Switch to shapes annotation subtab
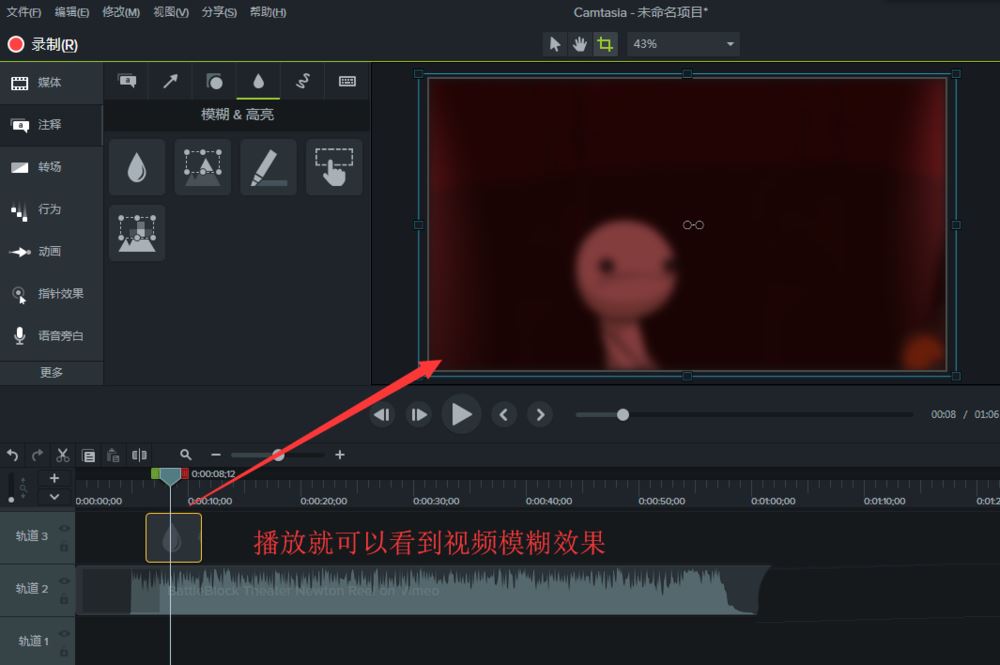Viewport: 1000px width, 665px height. [214, 81]
